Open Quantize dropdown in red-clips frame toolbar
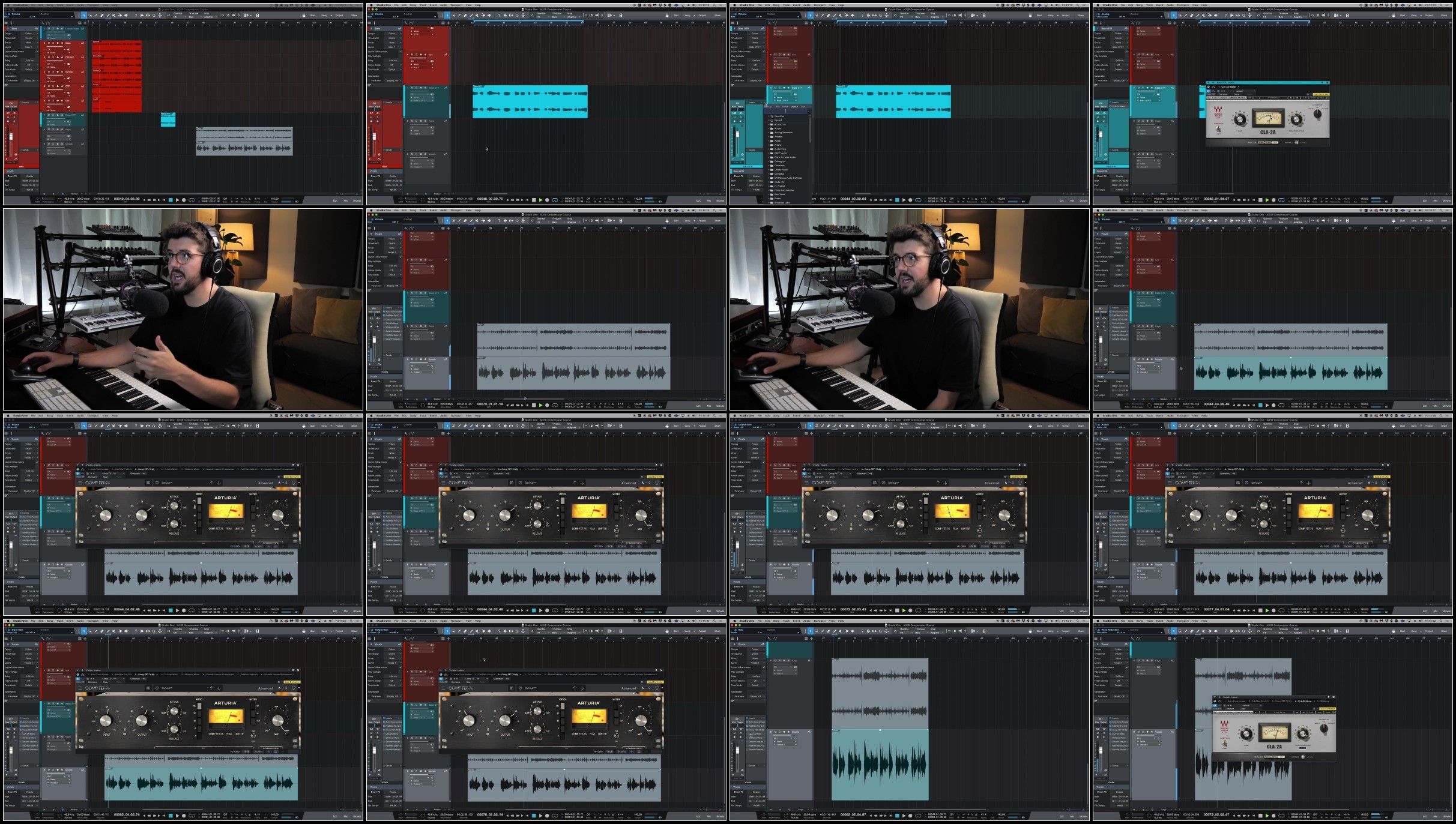Image resolution: width=1456 pixels, height=824 pixels. [180, 17]
